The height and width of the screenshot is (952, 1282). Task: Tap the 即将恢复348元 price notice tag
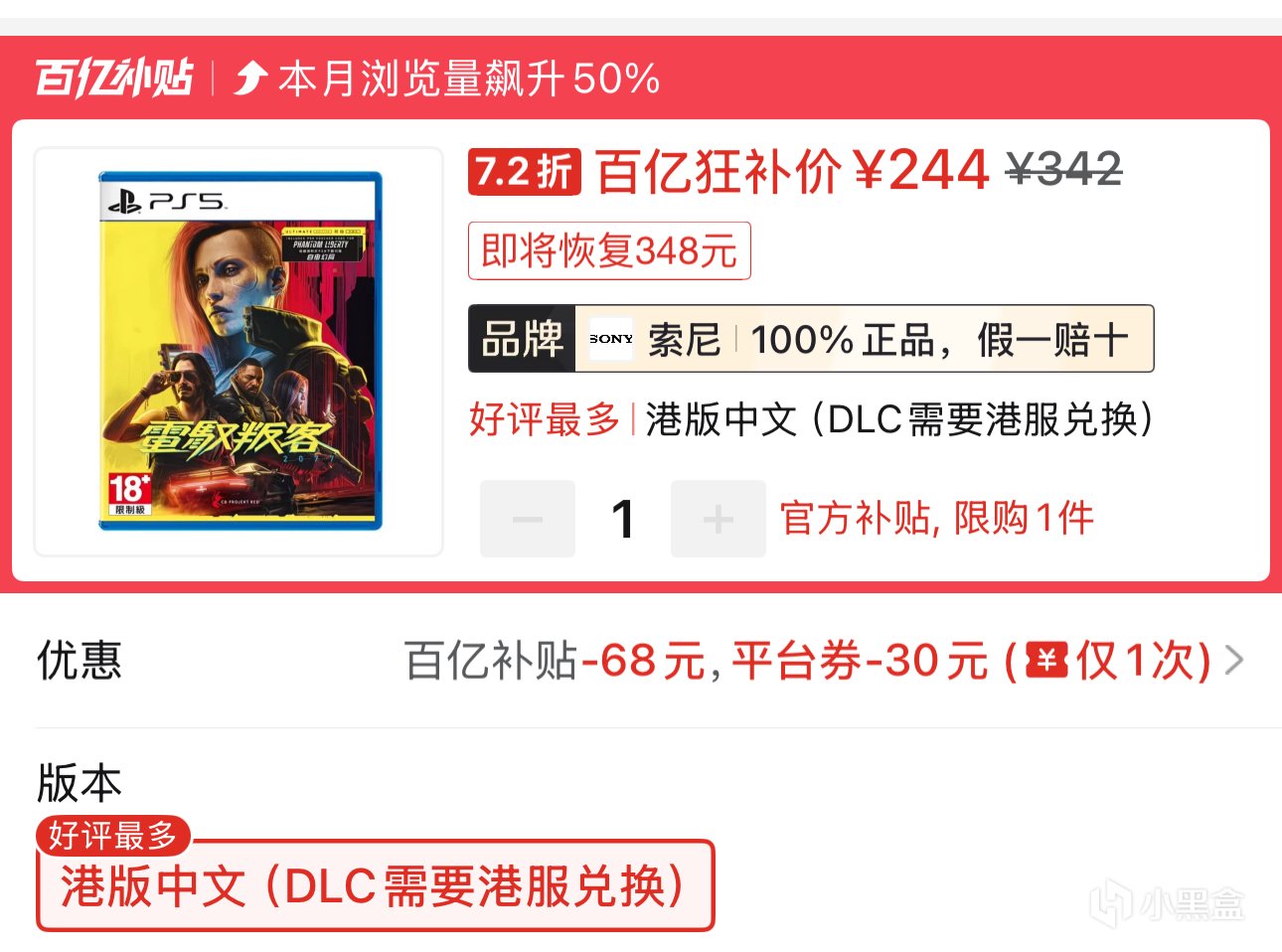pyautogui.click(x=609, y=250)
